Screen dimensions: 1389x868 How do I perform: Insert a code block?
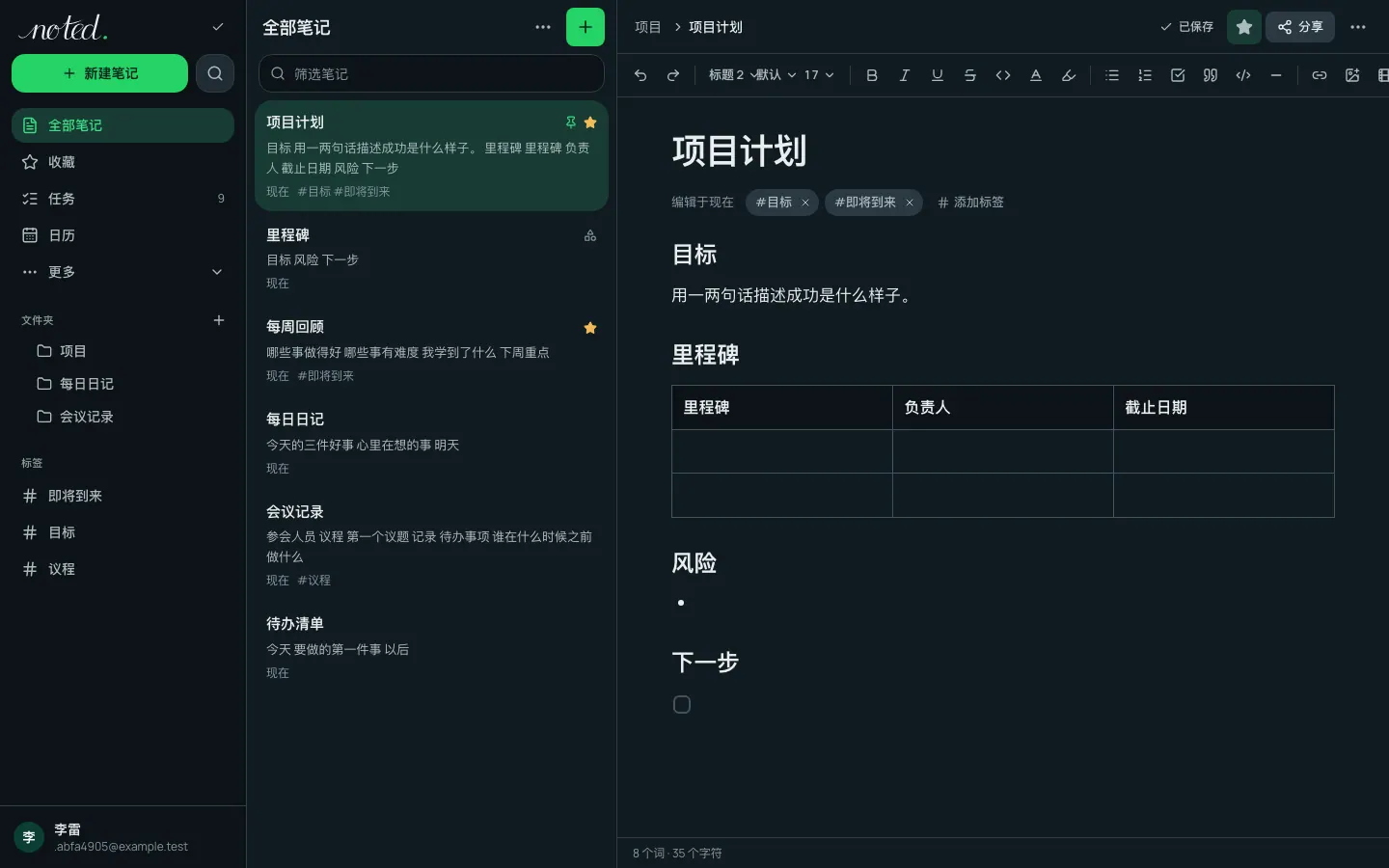coord(1243,75)
